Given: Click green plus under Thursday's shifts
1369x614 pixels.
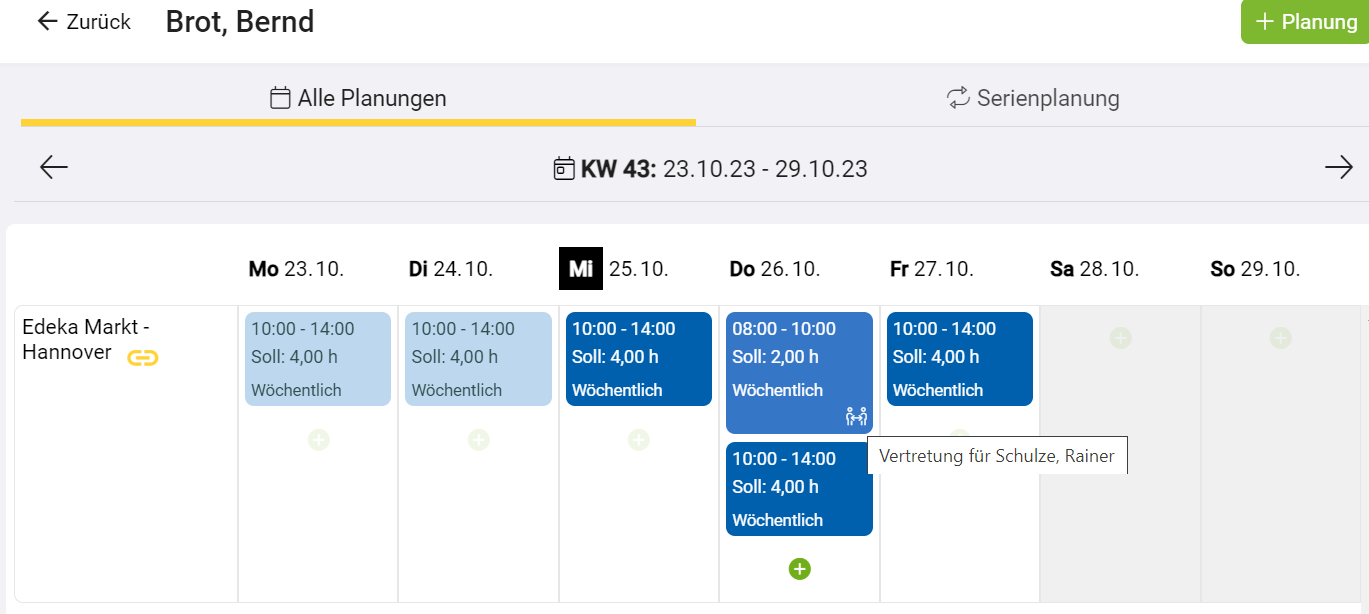Looking at the screenshot, I should [x=799, y=569].
